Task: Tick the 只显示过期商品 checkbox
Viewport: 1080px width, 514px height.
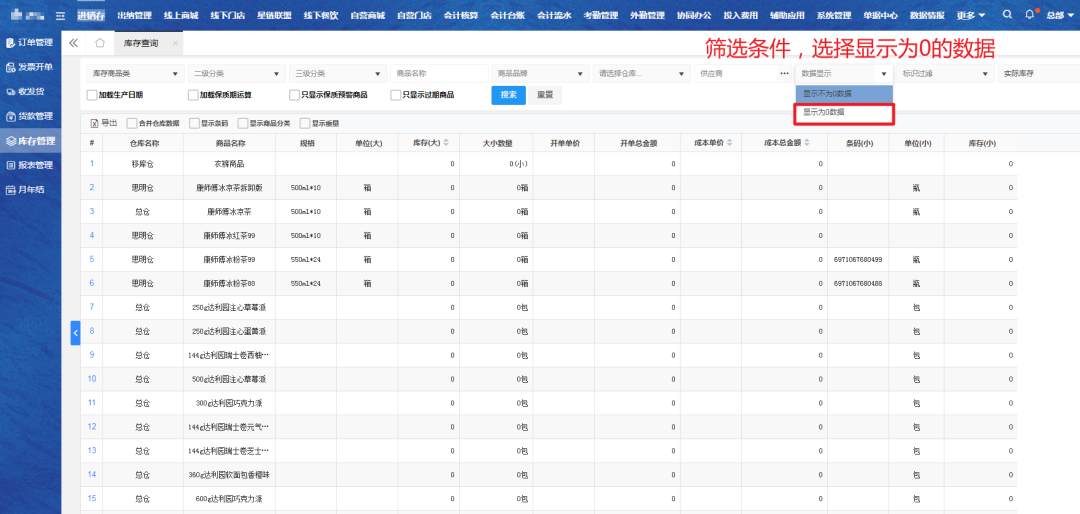Action: point(395,95)
